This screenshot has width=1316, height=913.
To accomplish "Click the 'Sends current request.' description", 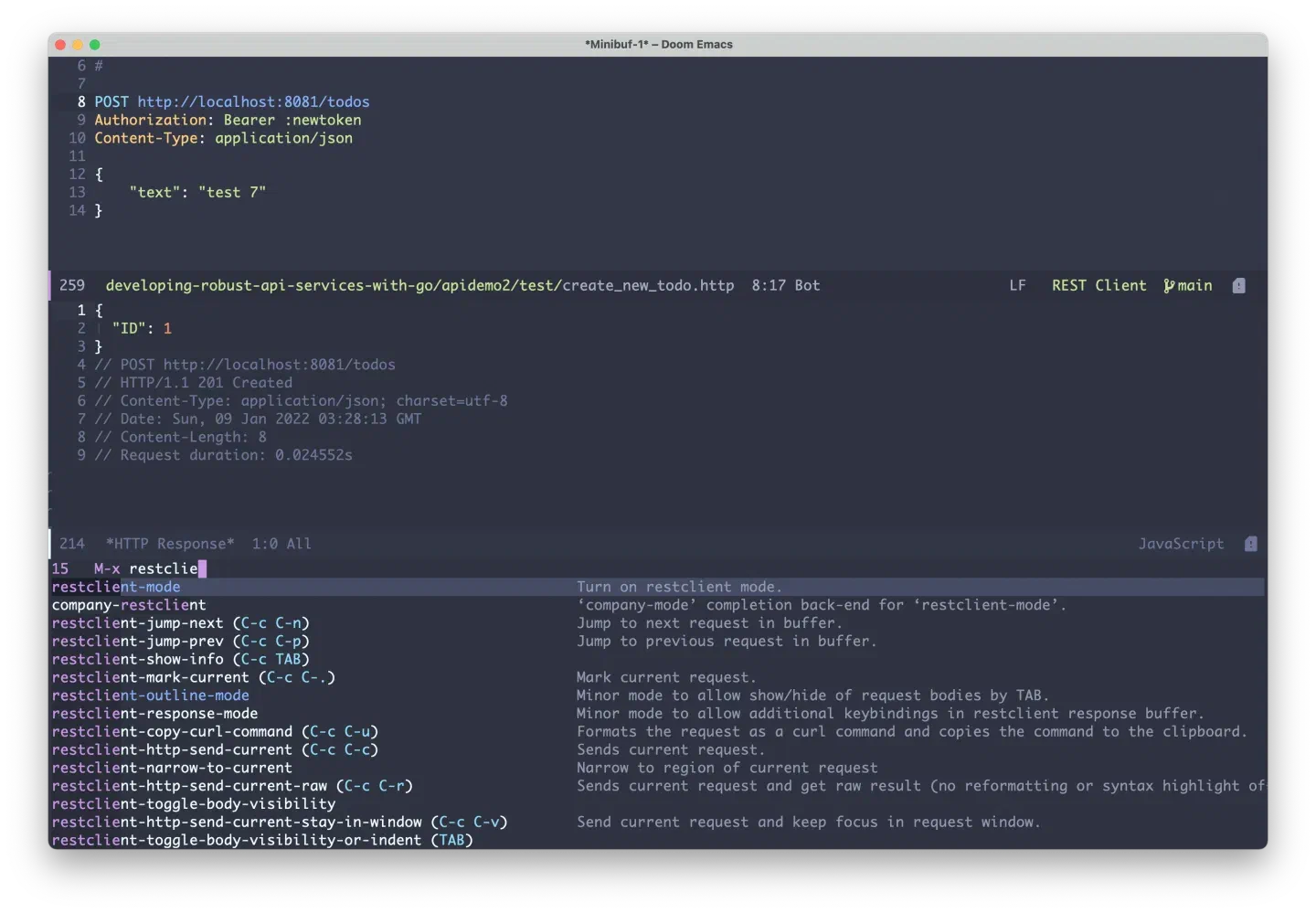I will 671,749.
